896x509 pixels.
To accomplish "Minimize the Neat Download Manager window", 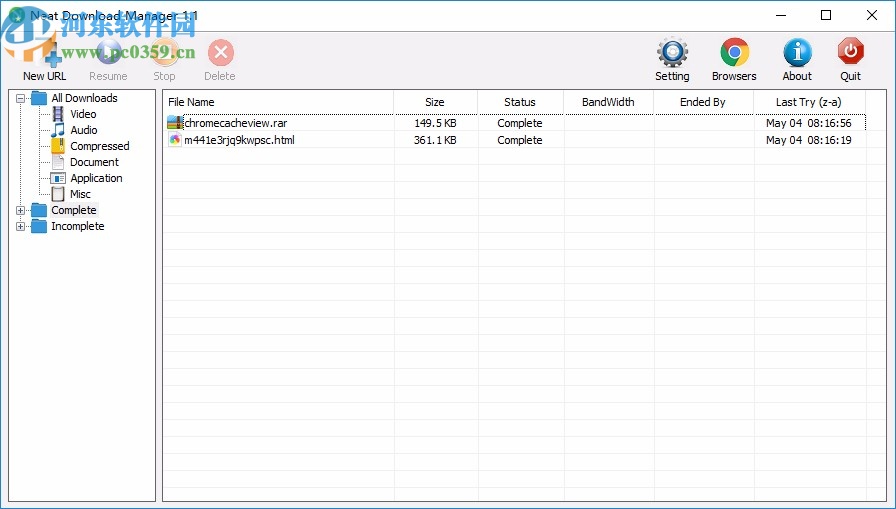I will point(781,15).
